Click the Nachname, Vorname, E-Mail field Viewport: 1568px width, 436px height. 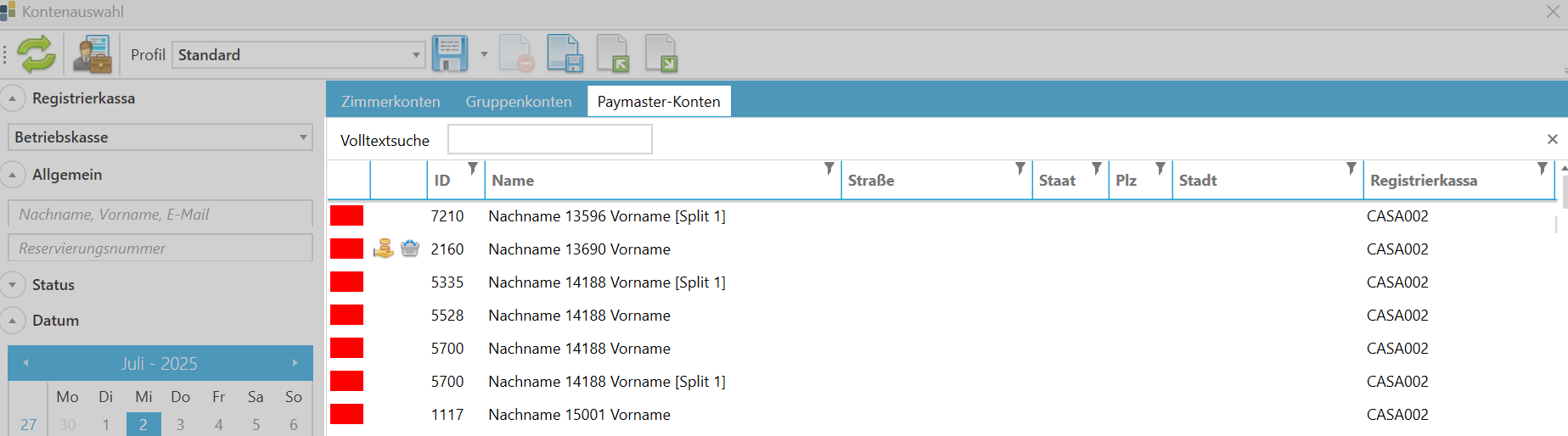coord(160,214)
